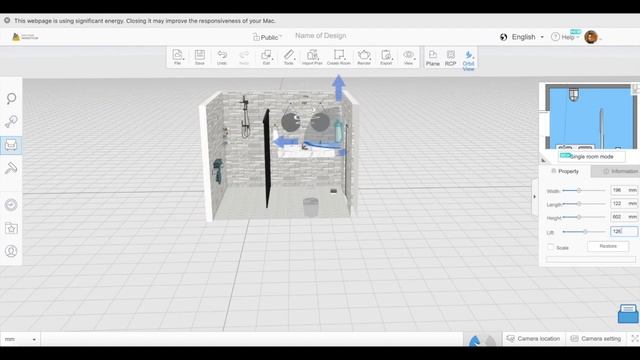Undo the last action
The height and width of the screenshot is (360, 640).
click(x=222, y=57)
